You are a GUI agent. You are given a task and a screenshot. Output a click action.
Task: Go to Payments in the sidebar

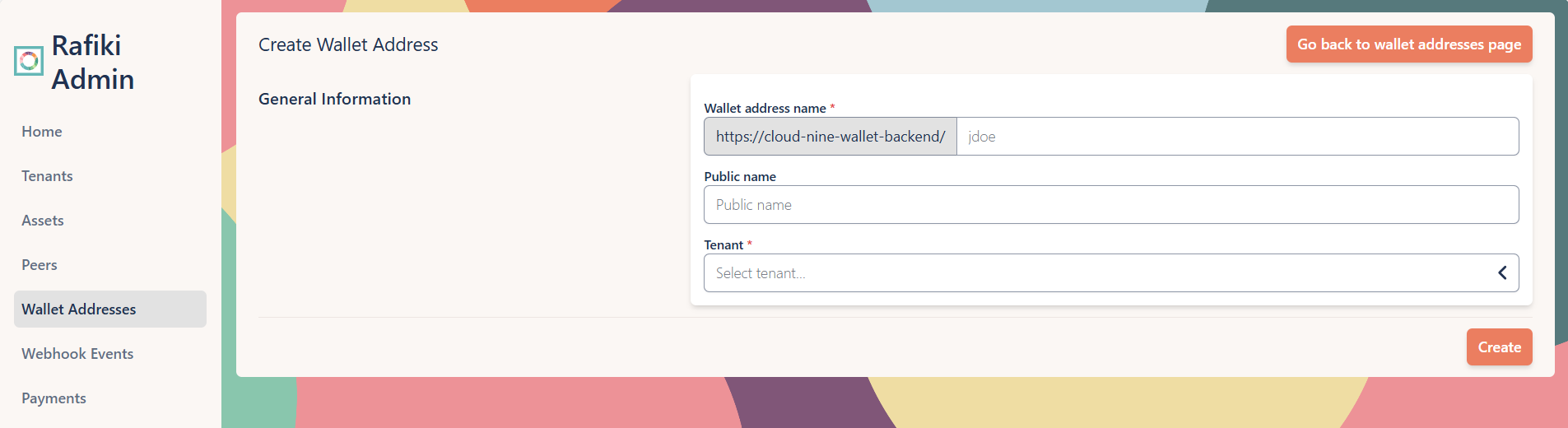[x=54, y=398]
